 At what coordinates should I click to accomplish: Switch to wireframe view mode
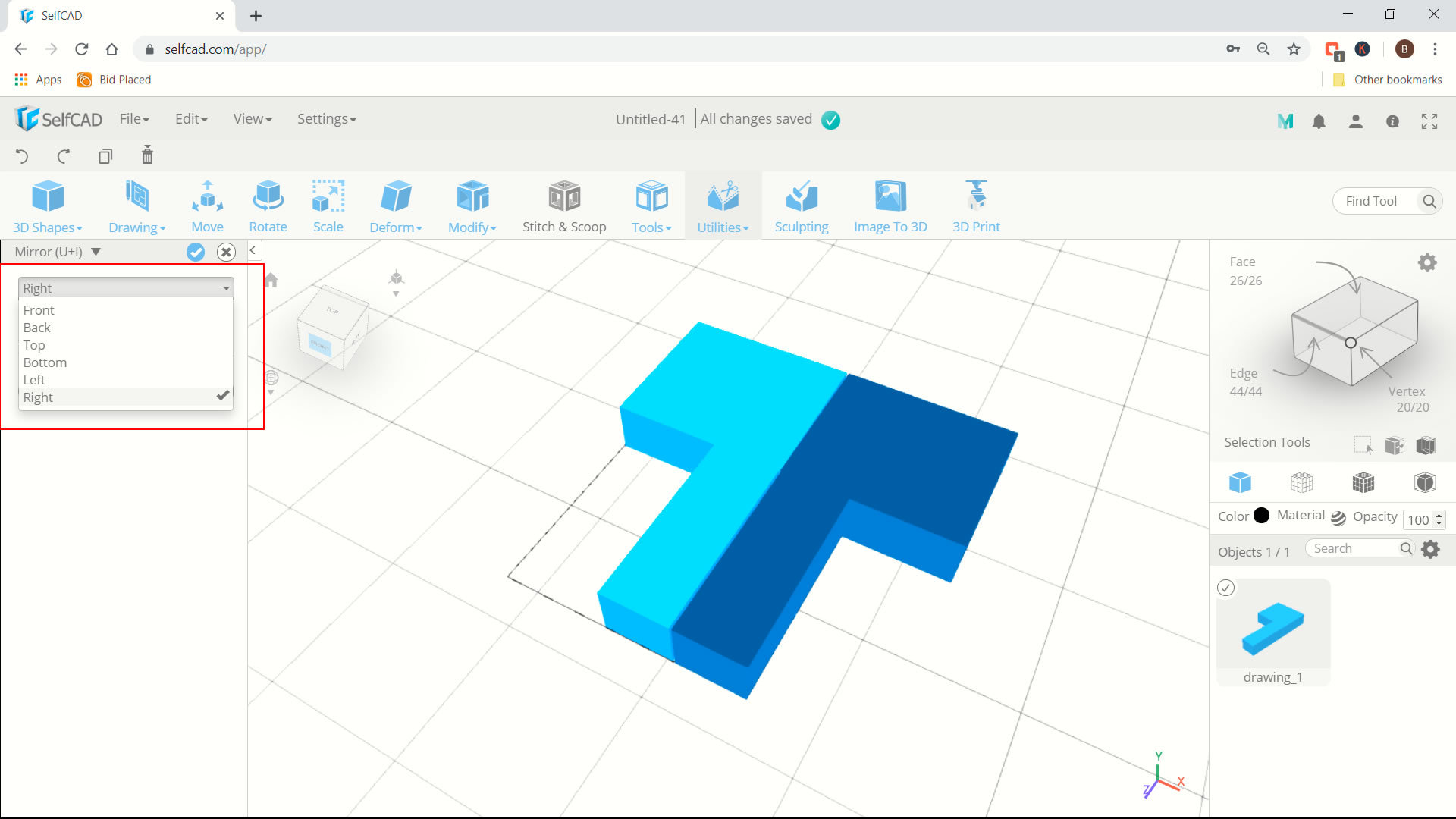coord(1301,482)
